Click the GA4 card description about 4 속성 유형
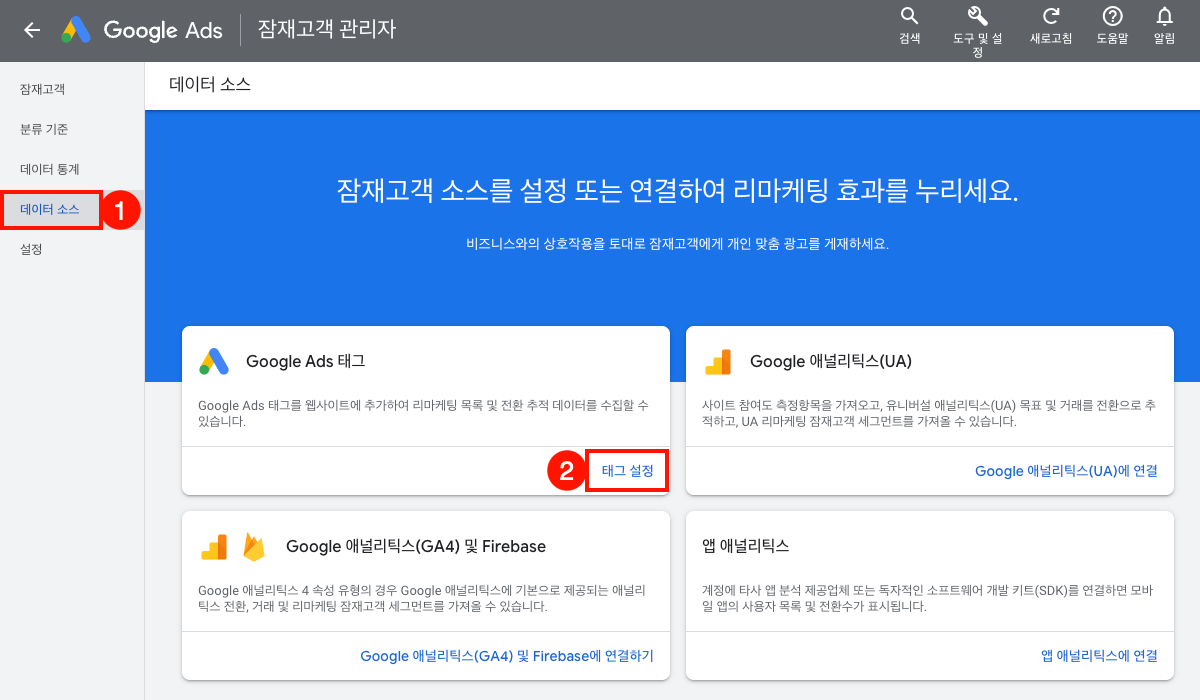 coord(423,598)
